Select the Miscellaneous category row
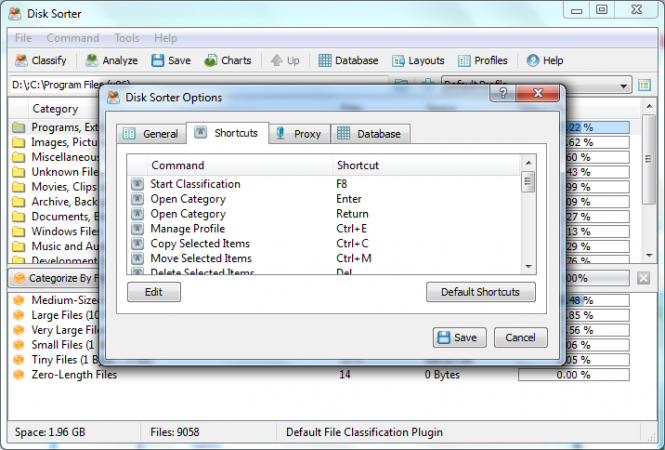Viewport: 665px width, 450px height. point(55,157)
